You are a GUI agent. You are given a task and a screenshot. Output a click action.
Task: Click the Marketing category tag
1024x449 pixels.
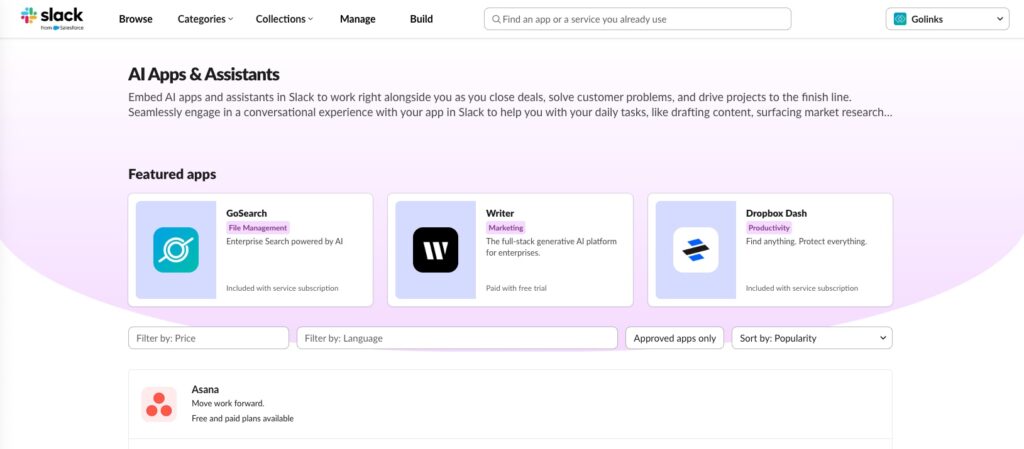coord(506,228)
